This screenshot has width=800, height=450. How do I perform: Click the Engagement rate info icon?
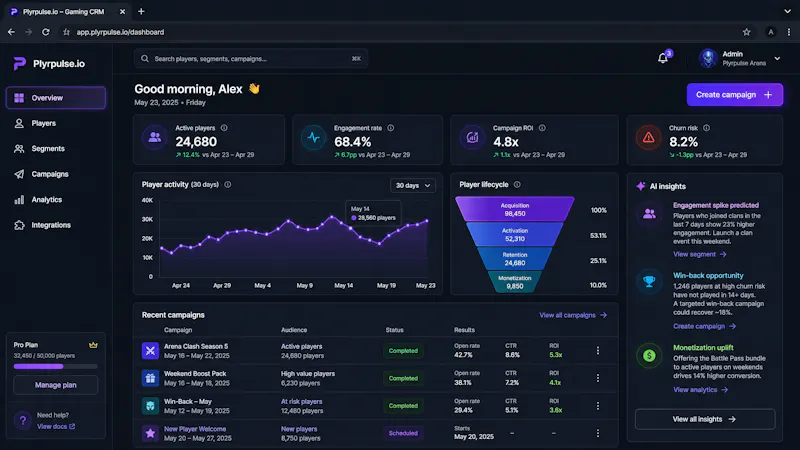[390, 128]
